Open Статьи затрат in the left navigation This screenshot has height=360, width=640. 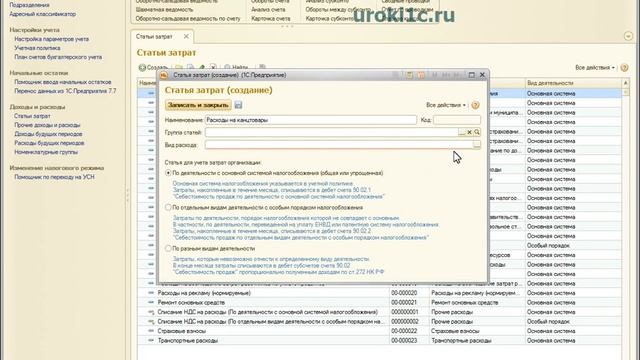point(32,116)
